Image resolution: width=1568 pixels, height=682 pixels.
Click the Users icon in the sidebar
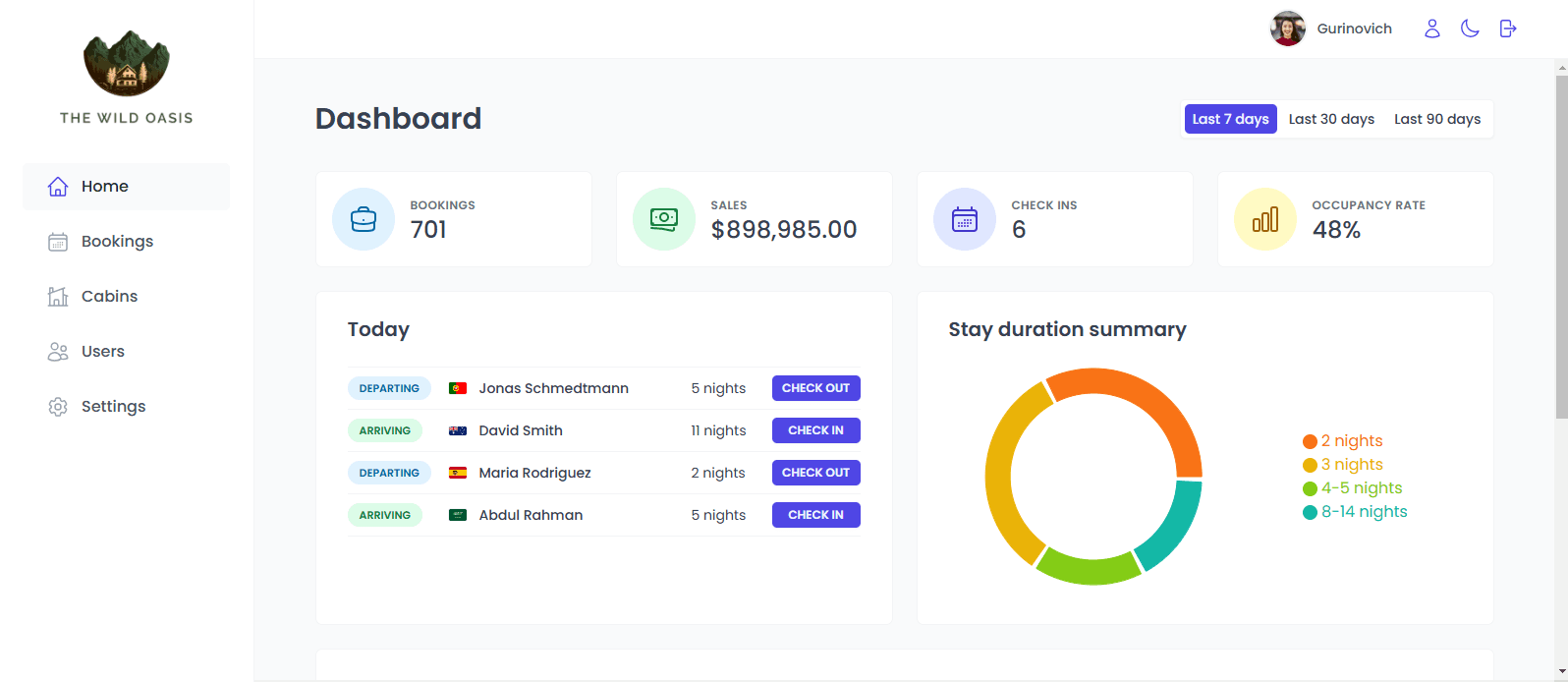(58, 352)
